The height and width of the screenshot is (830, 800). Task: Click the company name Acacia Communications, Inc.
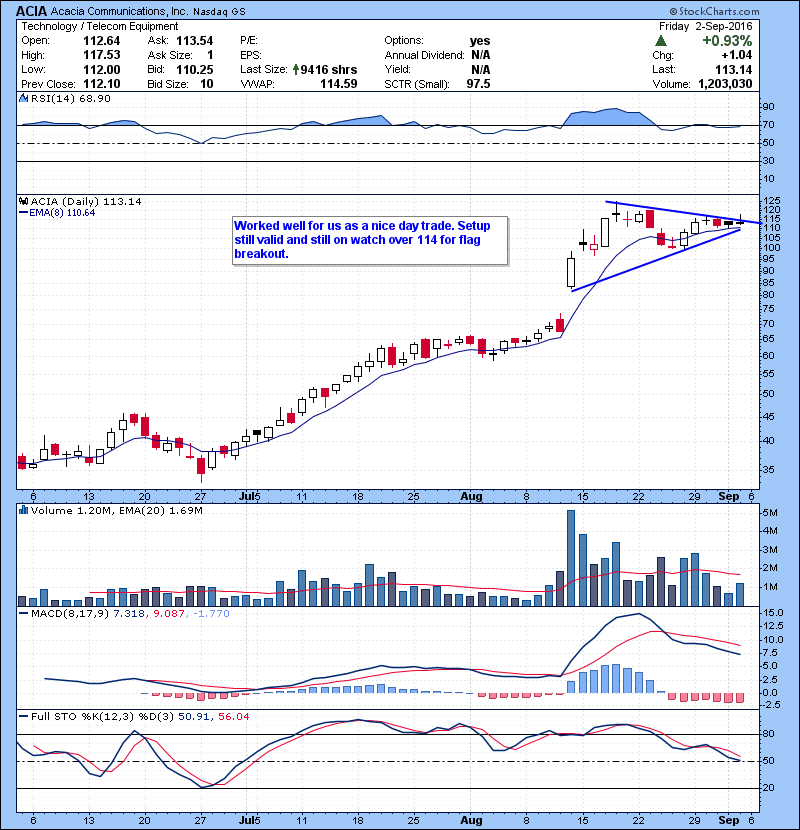119,11
